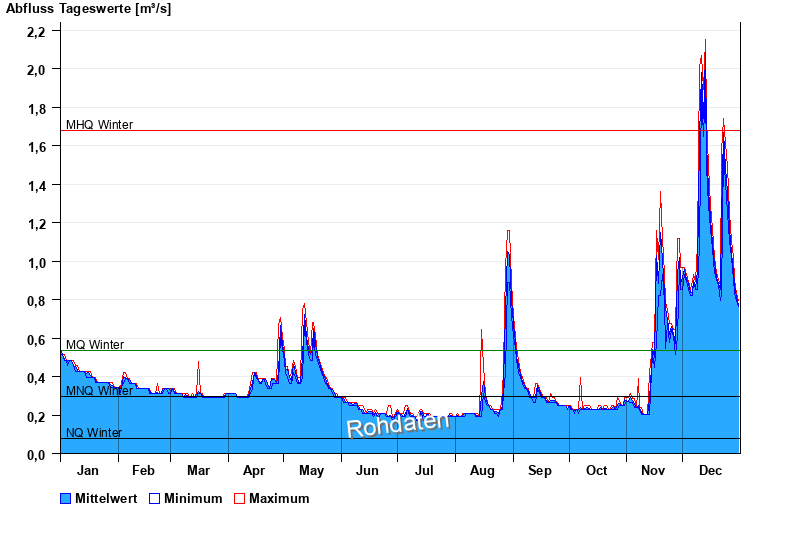Select the MNQ Winter line label
This screenshot has height=550, width=800.
pyautogui.click(x=99, y=391)
